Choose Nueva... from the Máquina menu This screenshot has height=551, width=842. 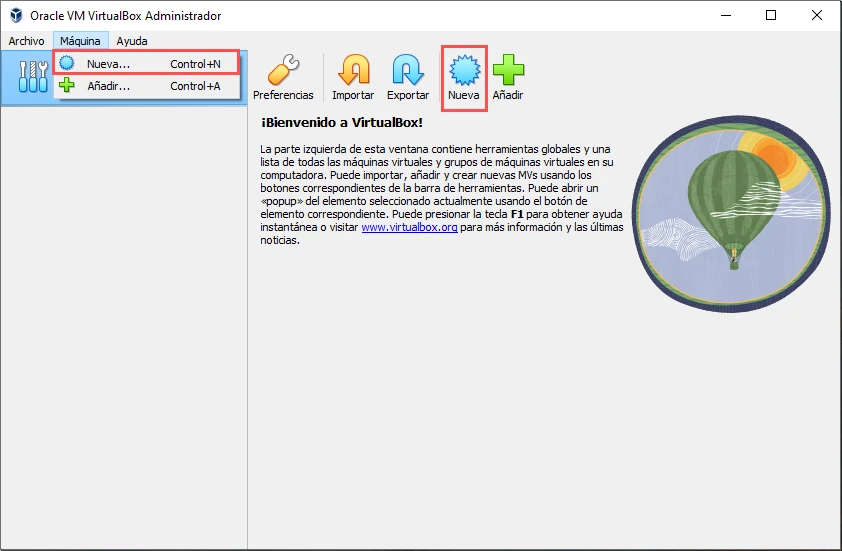point(147,64)
